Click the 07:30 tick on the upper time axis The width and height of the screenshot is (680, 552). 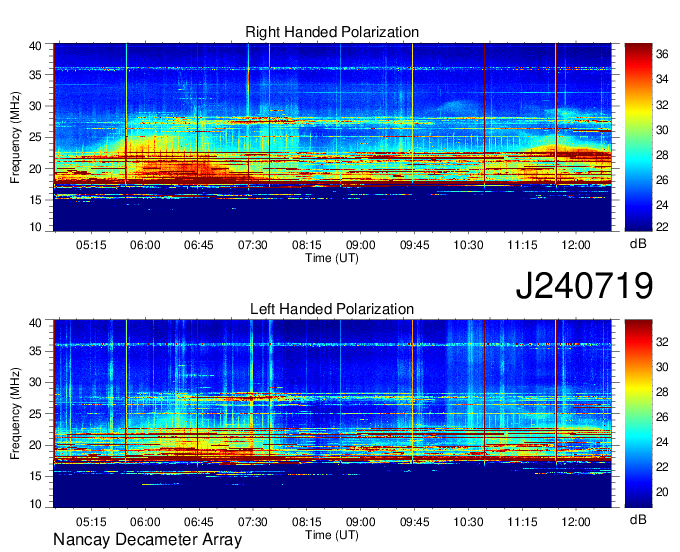click(252, 245)
